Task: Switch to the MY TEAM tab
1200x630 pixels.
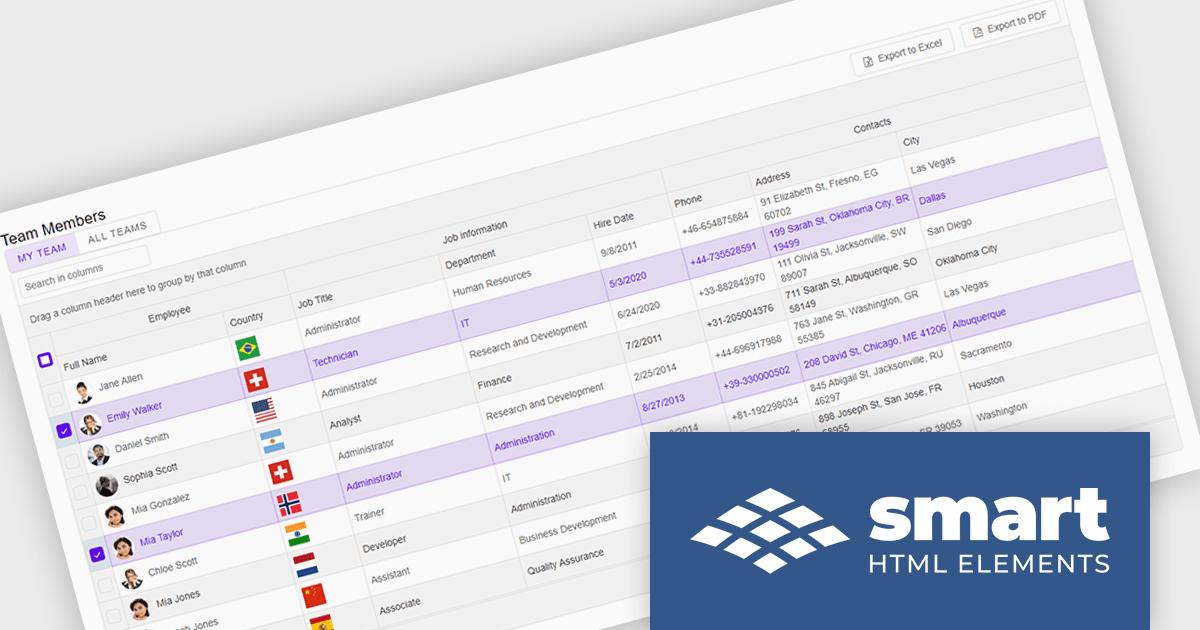Action: tap(42, 251)
